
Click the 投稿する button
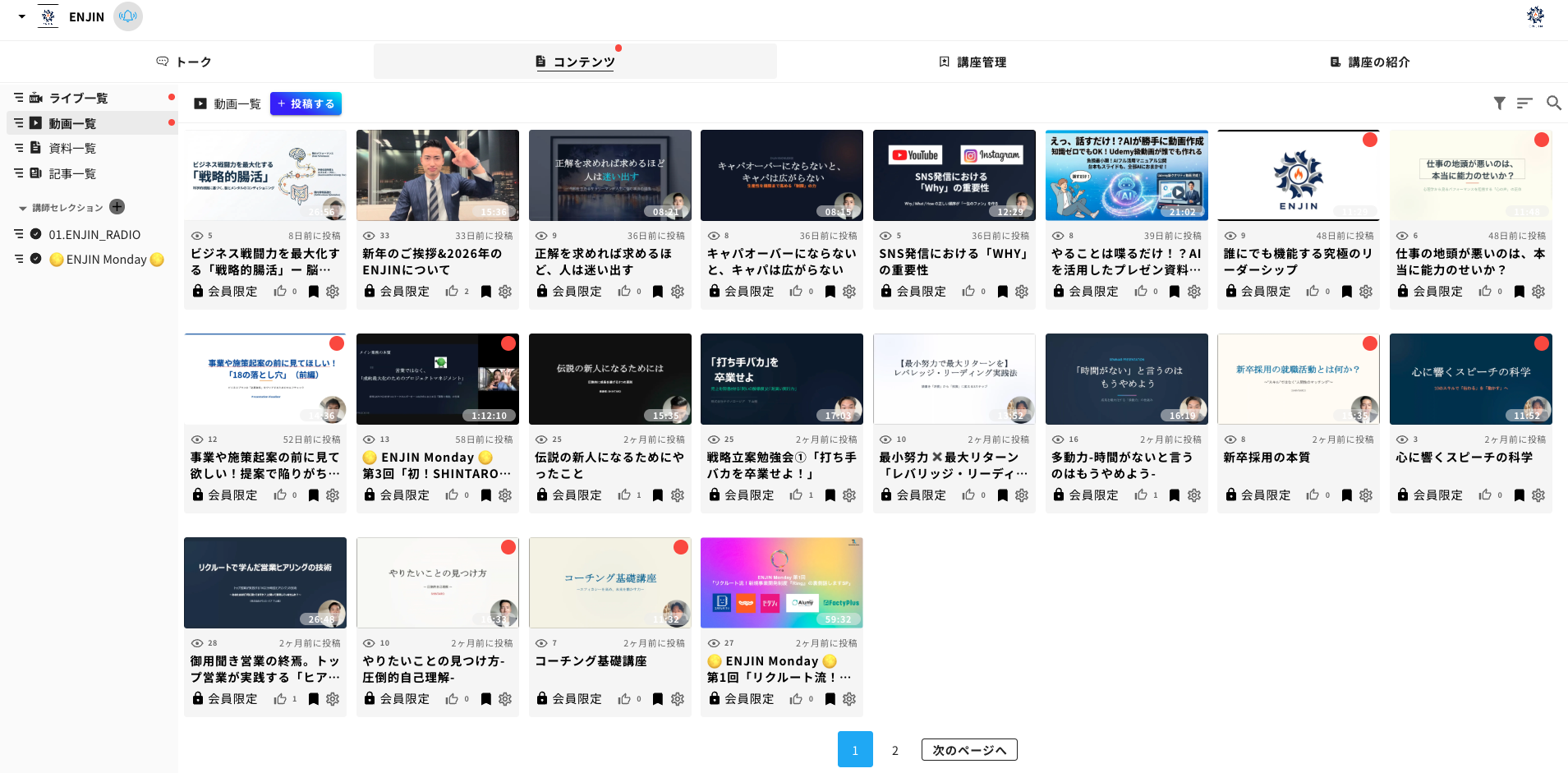coord(306,104)
